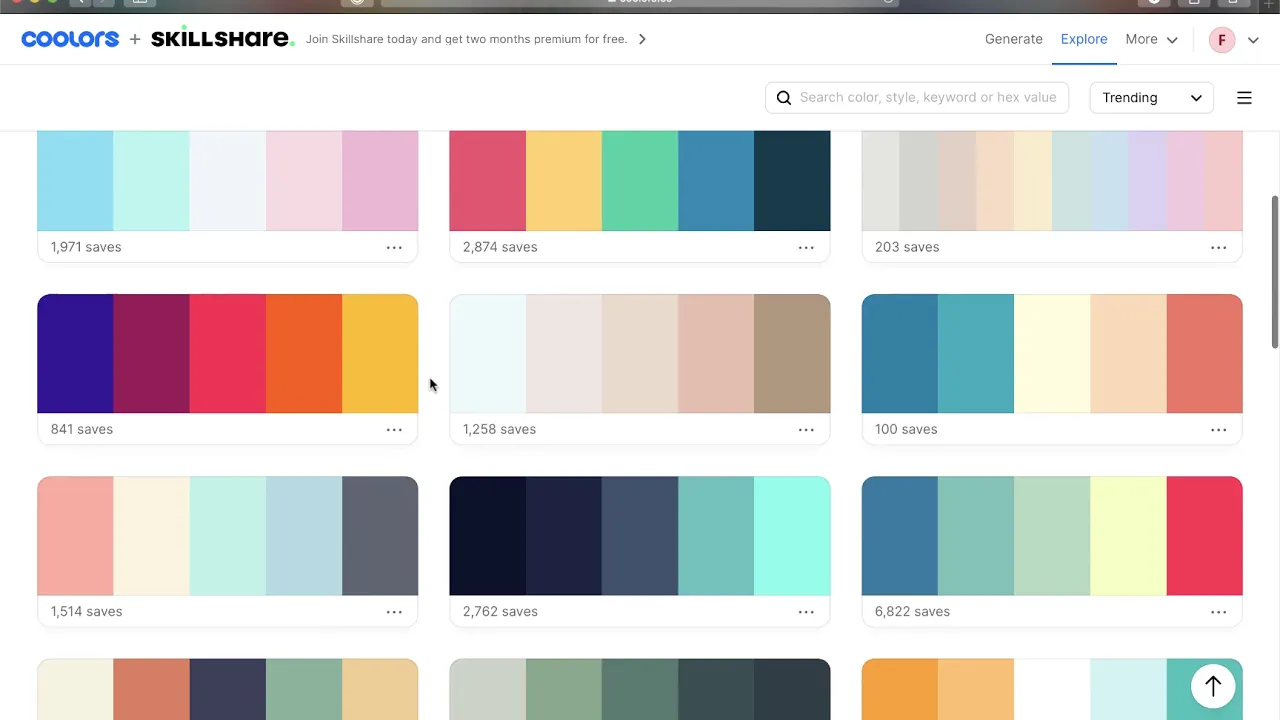
Task: Click the 2,874 saves count
Action: [x=499, y=247]
